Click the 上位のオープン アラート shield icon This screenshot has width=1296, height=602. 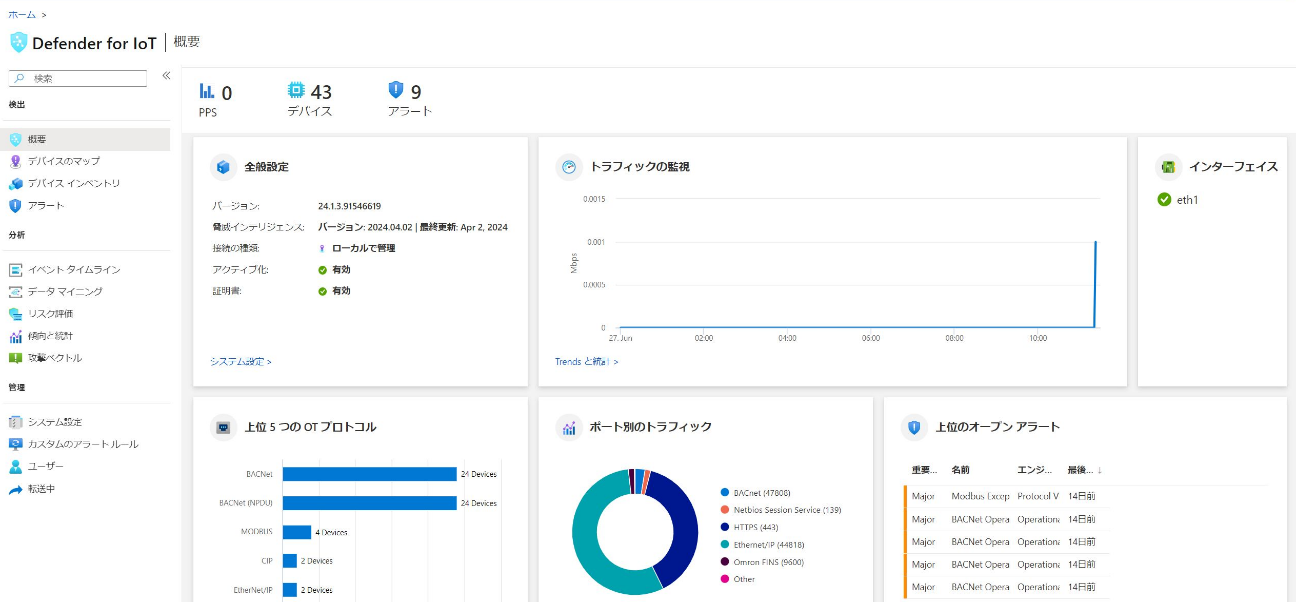913,427
